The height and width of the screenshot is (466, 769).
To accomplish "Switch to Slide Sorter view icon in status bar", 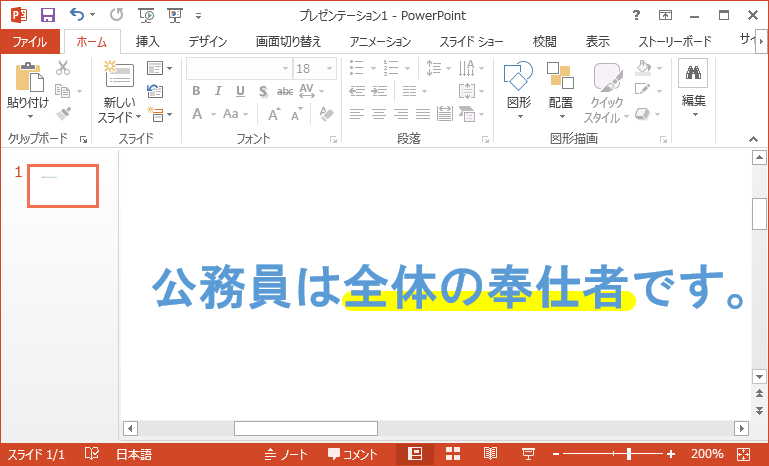I will pyautogui.click(x=453, y=454).
